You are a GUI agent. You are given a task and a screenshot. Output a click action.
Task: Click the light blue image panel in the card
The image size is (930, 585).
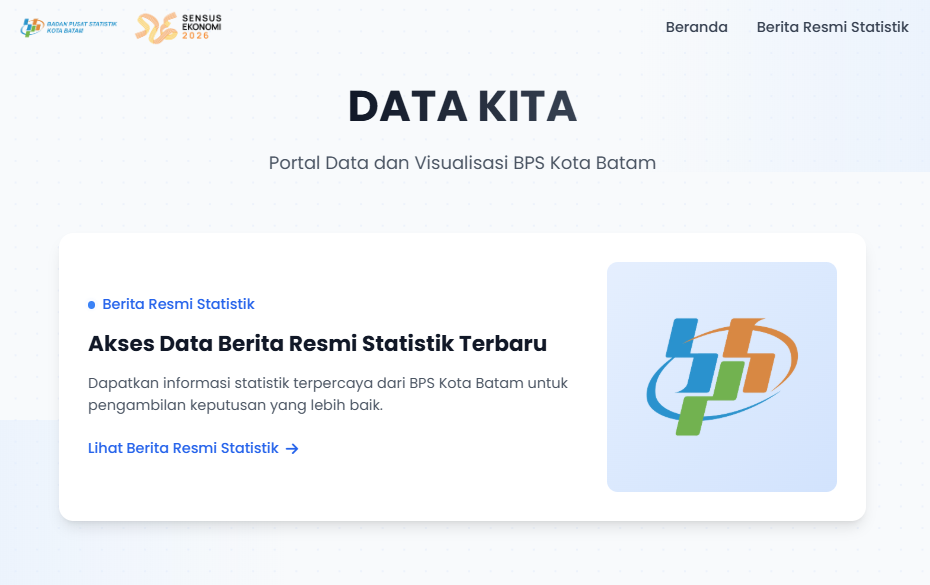tap(721, 290)
